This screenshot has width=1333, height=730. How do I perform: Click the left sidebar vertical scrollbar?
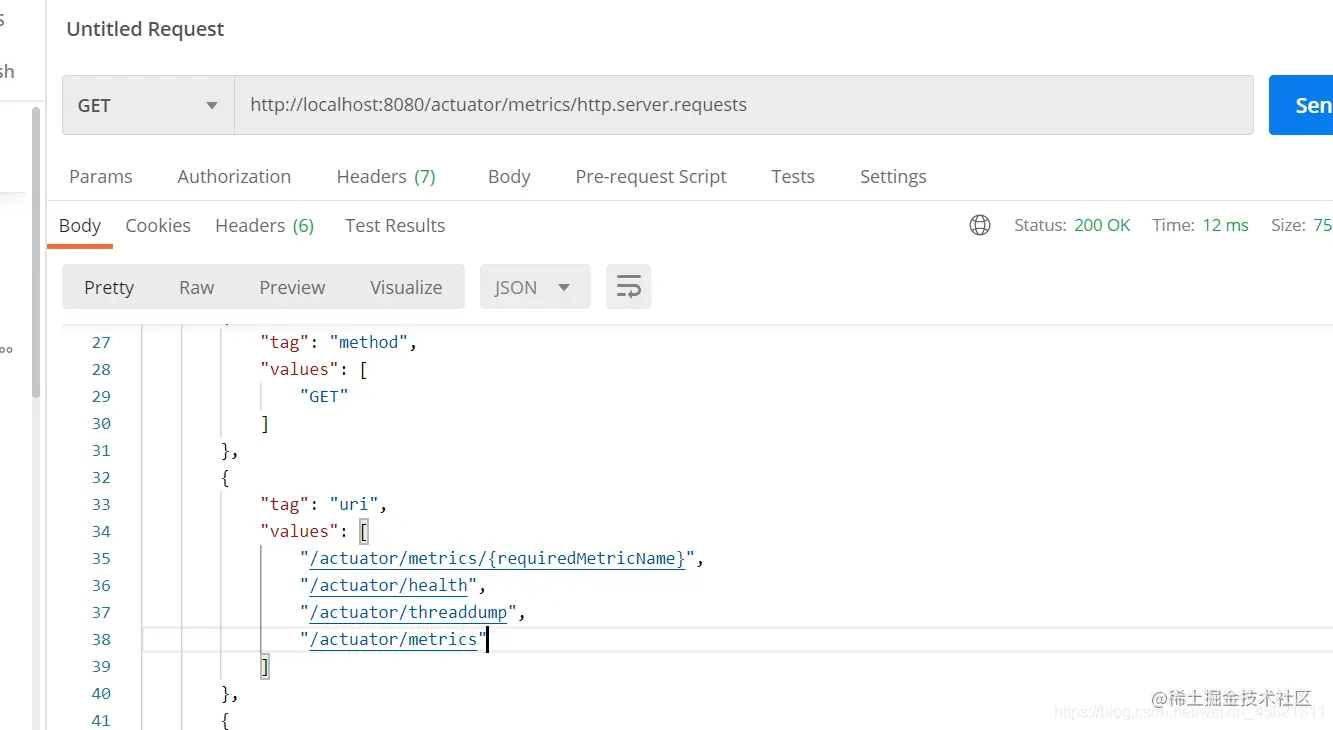point(37,250)
